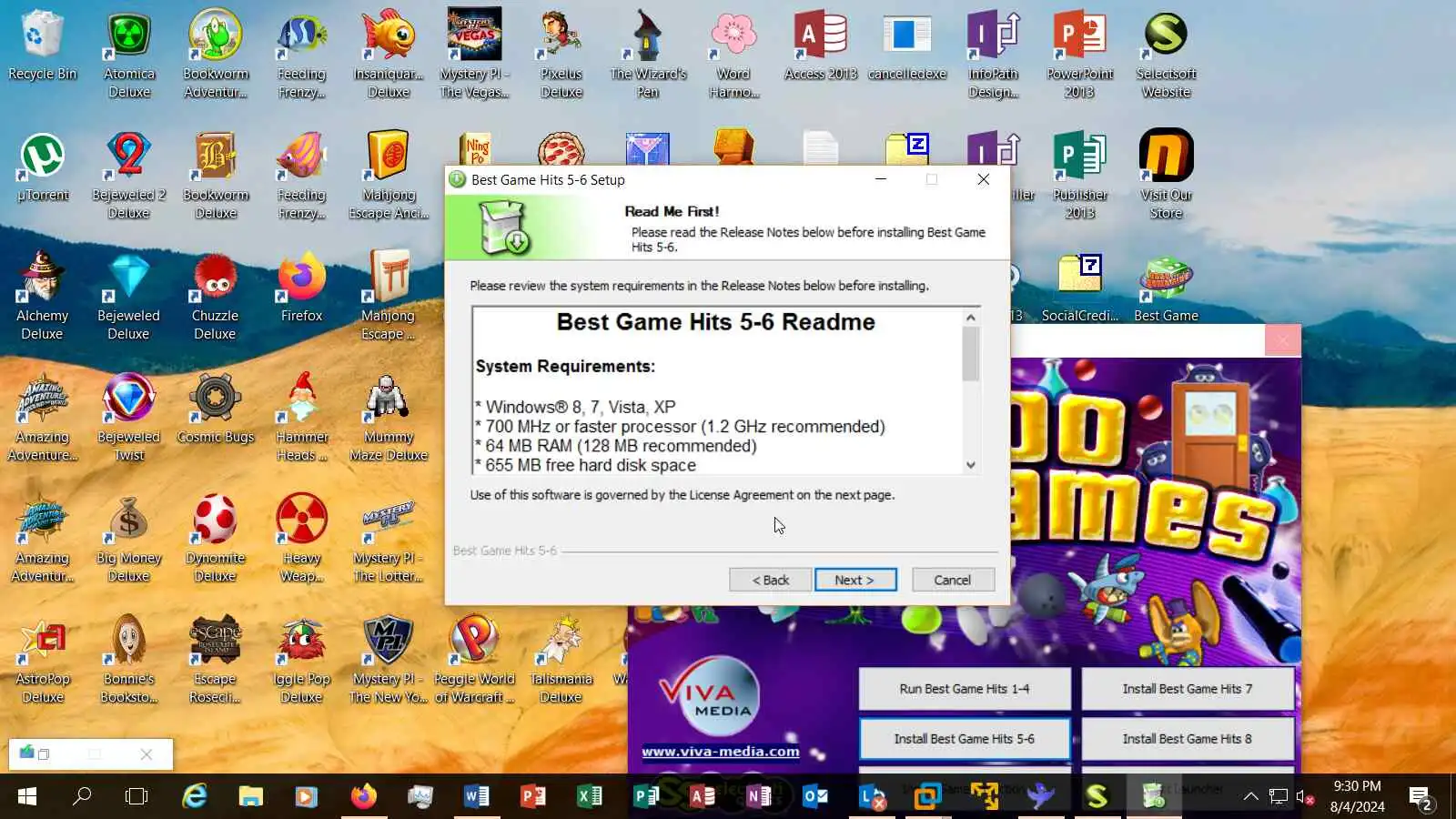Select the Best Game desktop shortcut
Viewport: 1456px width, 819px height.
[x=1166, y=288]
